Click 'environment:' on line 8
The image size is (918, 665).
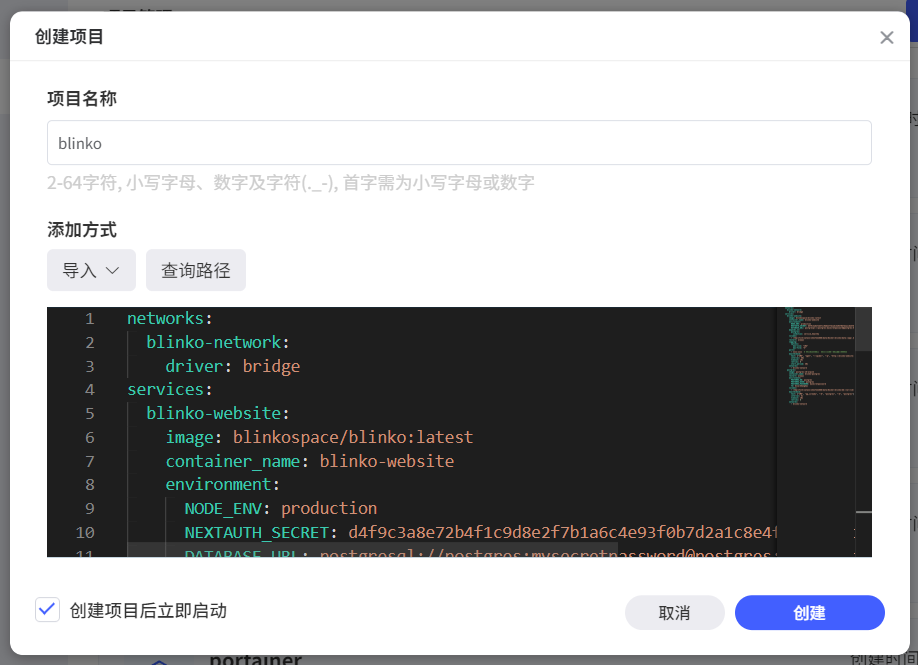[222, 485]
